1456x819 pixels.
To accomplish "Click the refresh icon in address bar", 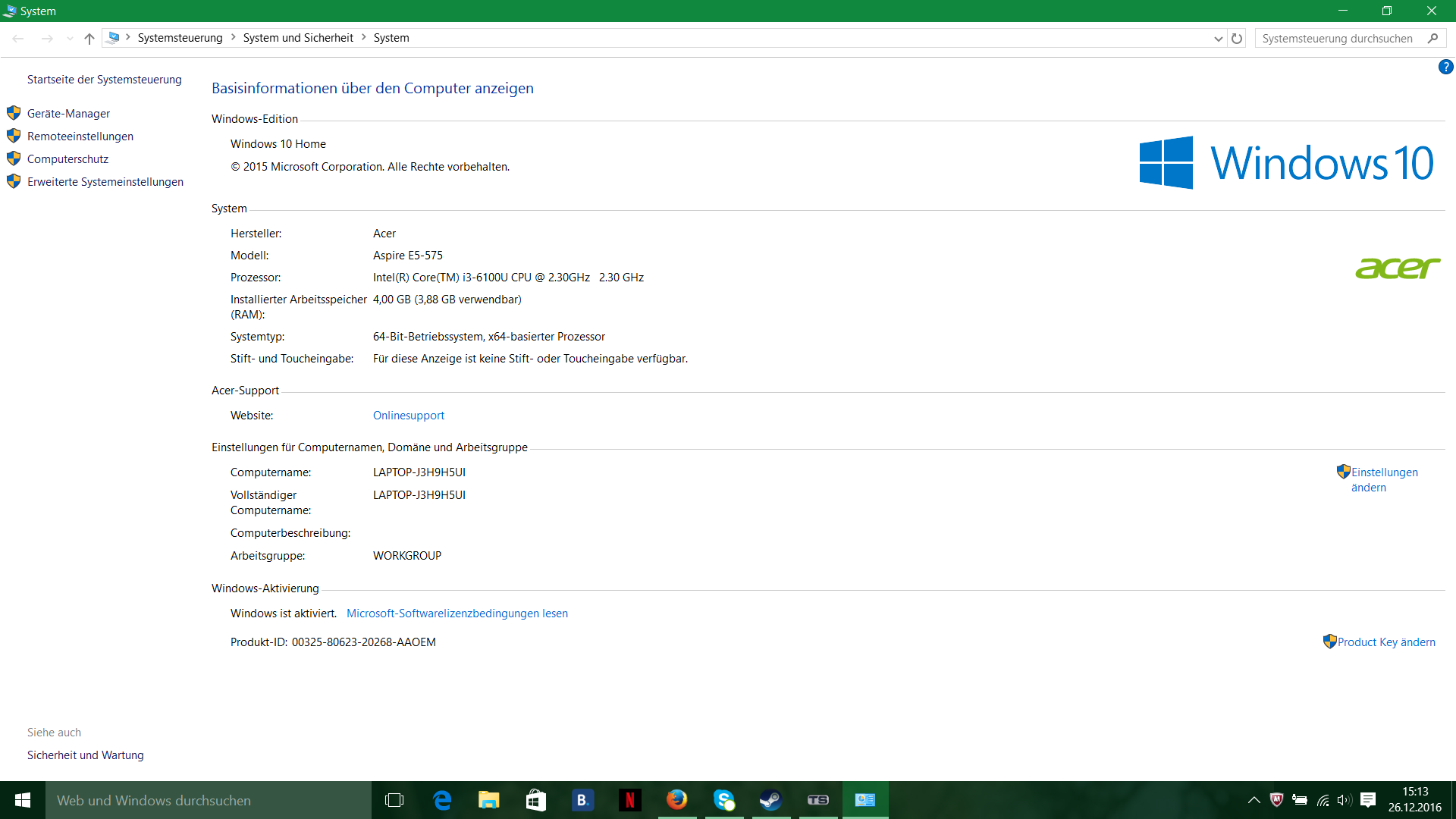I will tap(1237, 38).
